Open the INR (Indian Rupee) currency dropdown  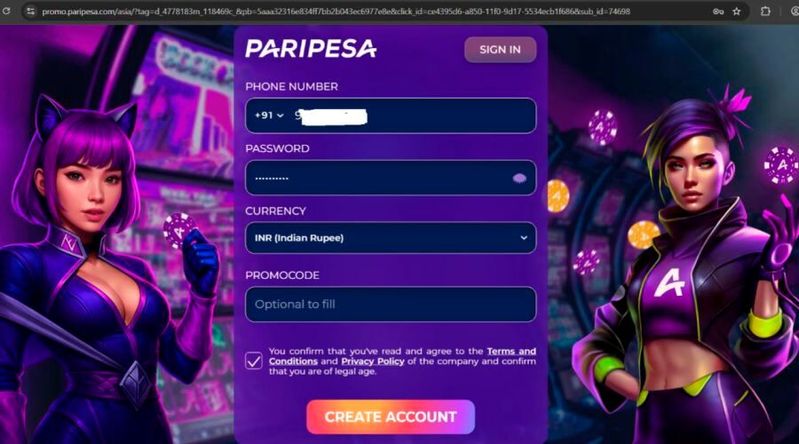click(x=390, y=238)
